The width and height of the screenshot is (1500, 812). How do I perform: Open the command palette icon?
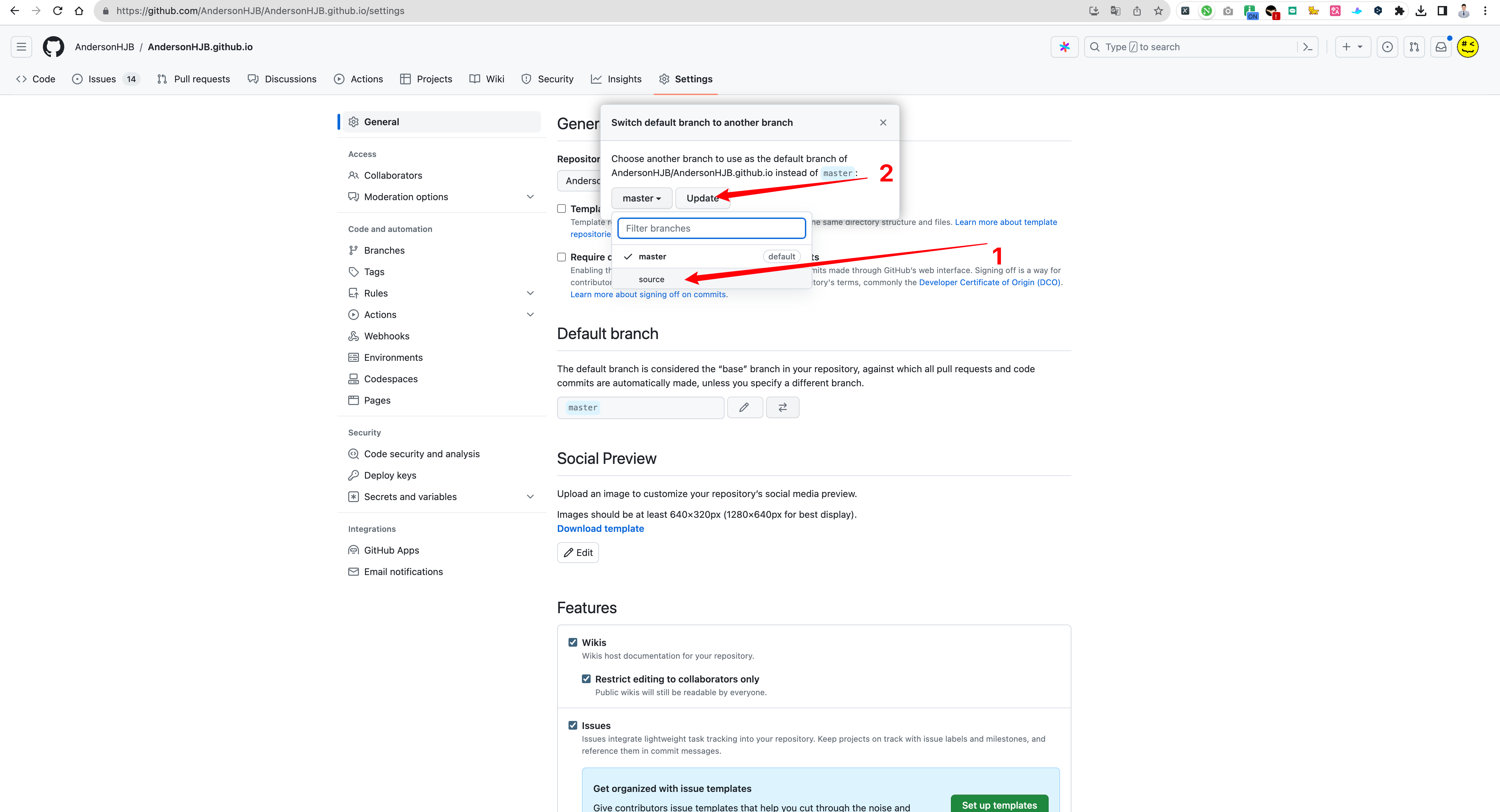tap(1308, 47)
